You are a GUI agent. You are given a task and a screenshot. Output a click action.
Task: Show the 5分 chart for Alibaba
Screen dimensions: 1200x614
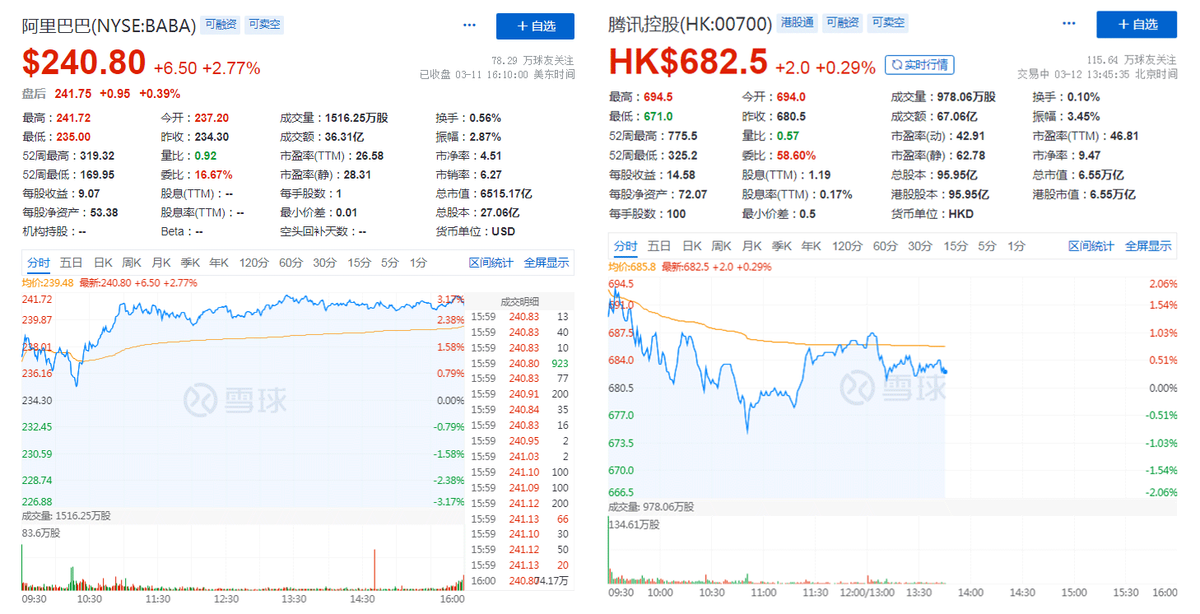pos(388,263)
